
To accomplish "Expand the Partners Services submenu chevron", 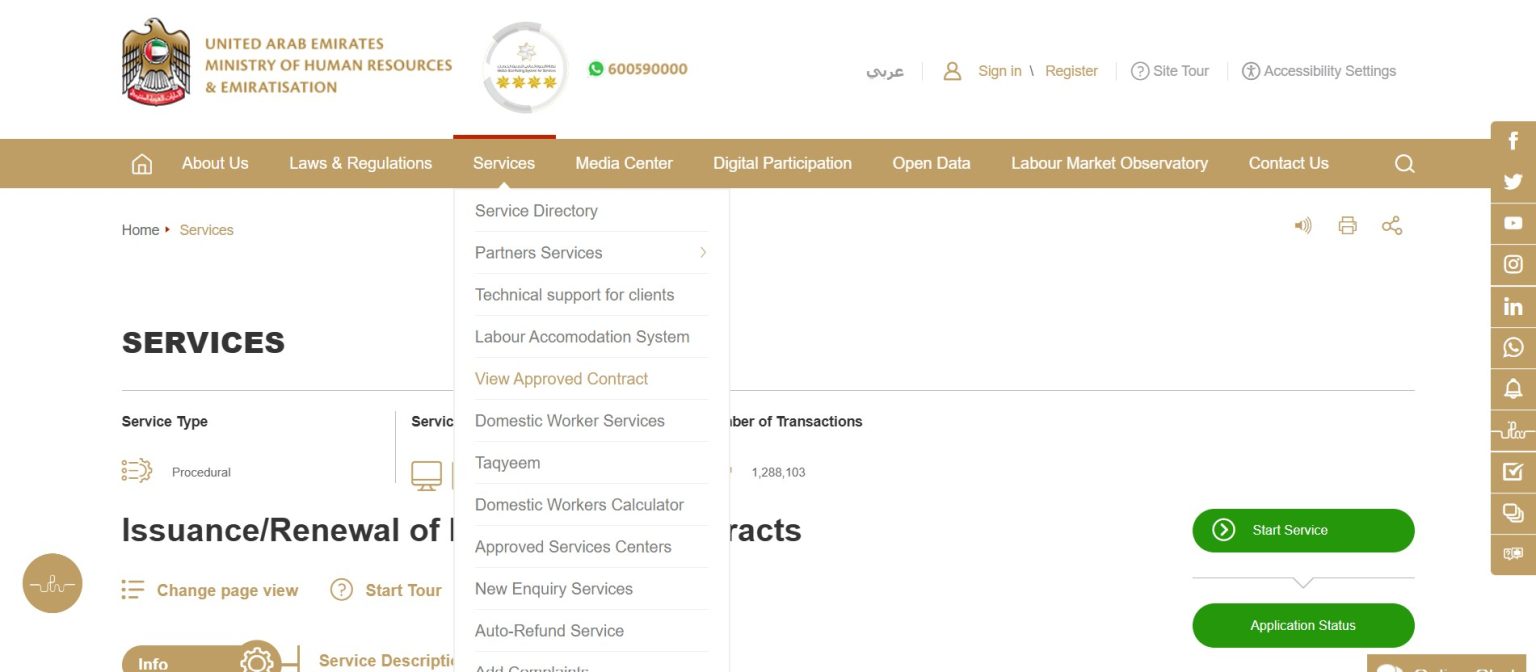I will click(x=703, y=252).
